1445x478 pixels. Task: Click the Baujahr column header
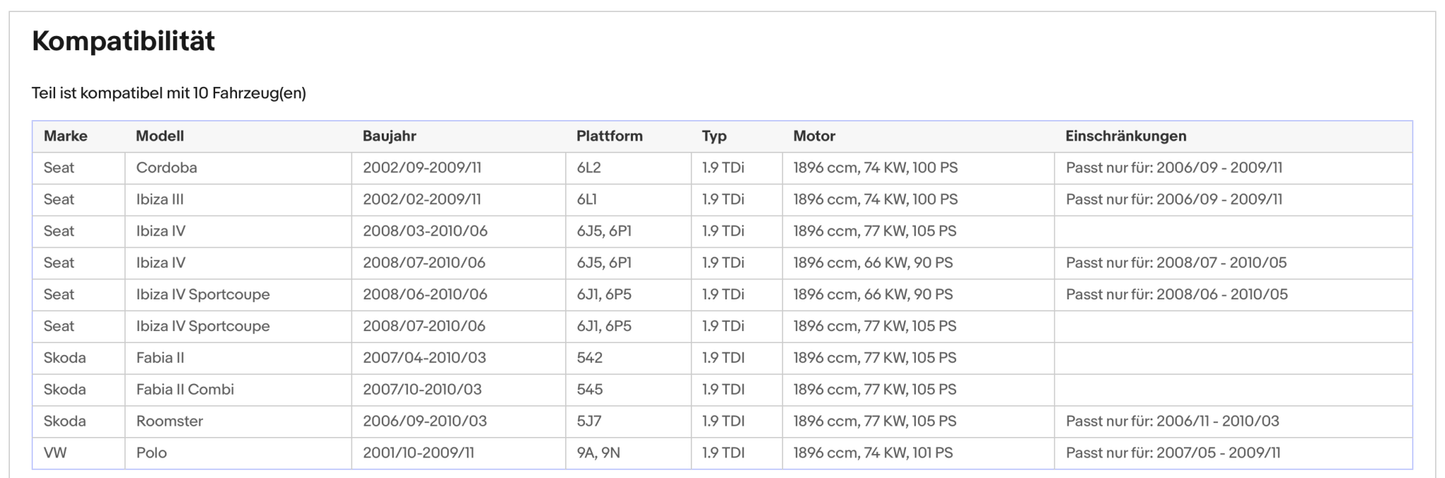[x=389, y=136]
